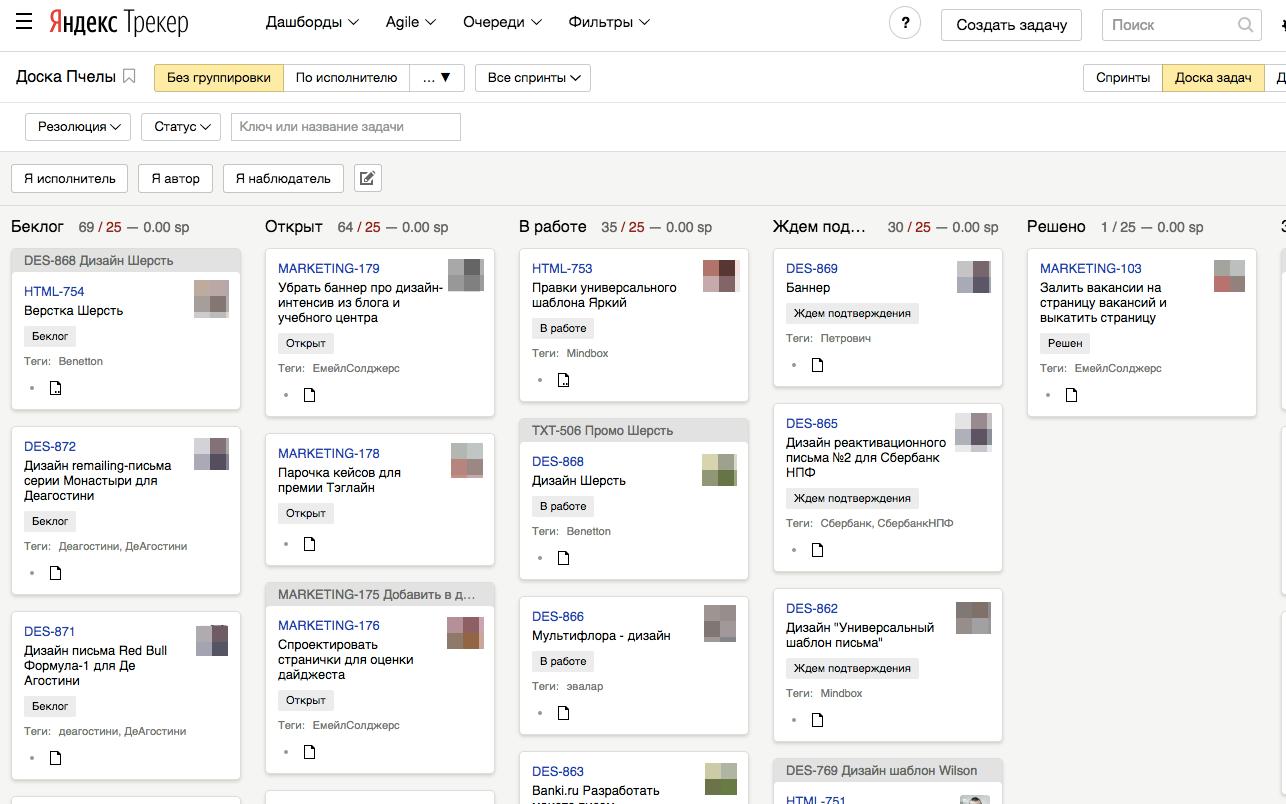Open help via the question mark icon
Screen dimensions: 1286x804
pyautogui.click(x=905, y=23)
